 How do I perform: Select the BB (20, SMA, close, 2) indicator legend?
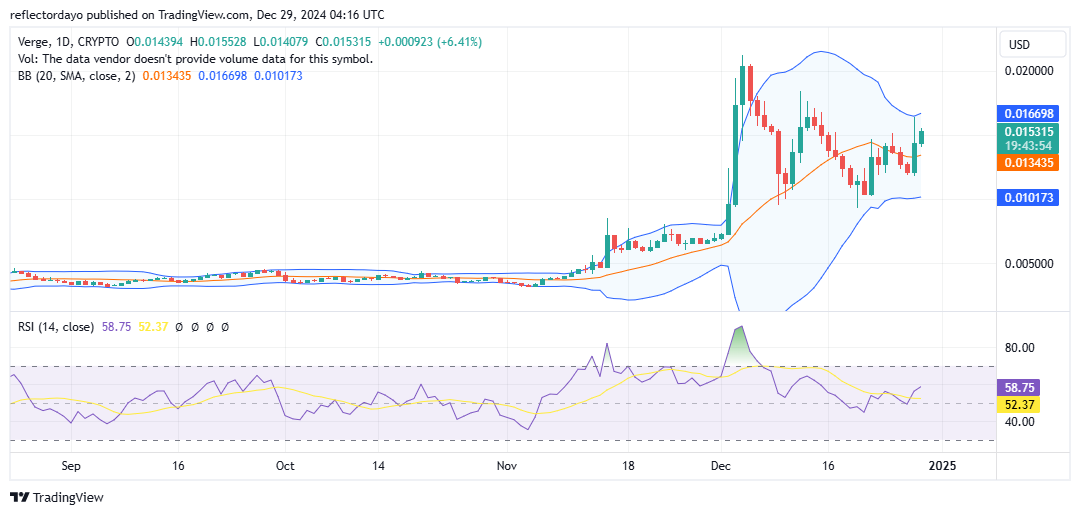click(76, 76)
